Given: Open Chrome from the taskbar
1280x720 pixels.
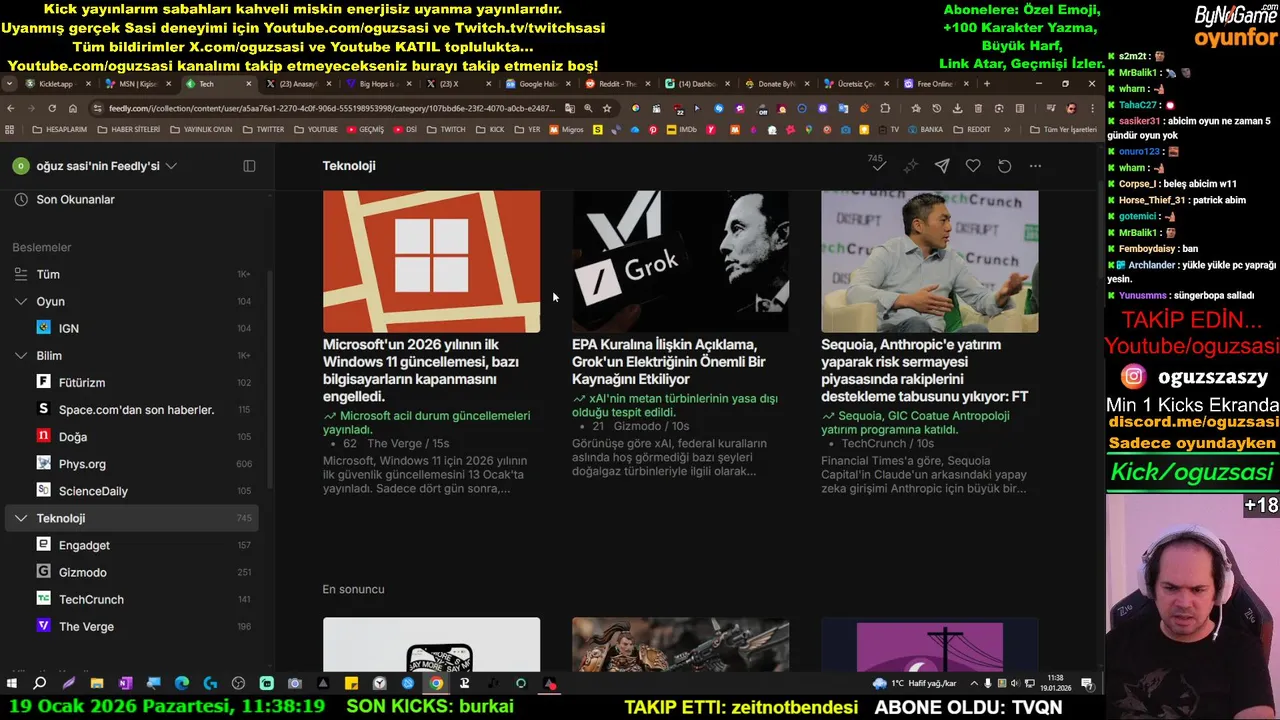Looking at the screenshot, I should click(436, 683).
